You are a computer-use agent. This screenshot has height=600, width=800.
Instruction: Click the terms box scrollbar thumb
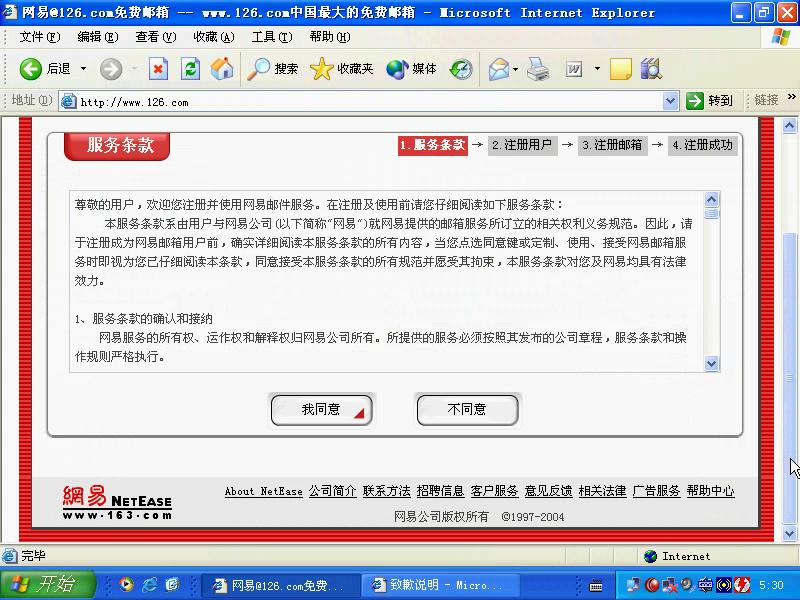pyautogui.click(x=711, y=213)
